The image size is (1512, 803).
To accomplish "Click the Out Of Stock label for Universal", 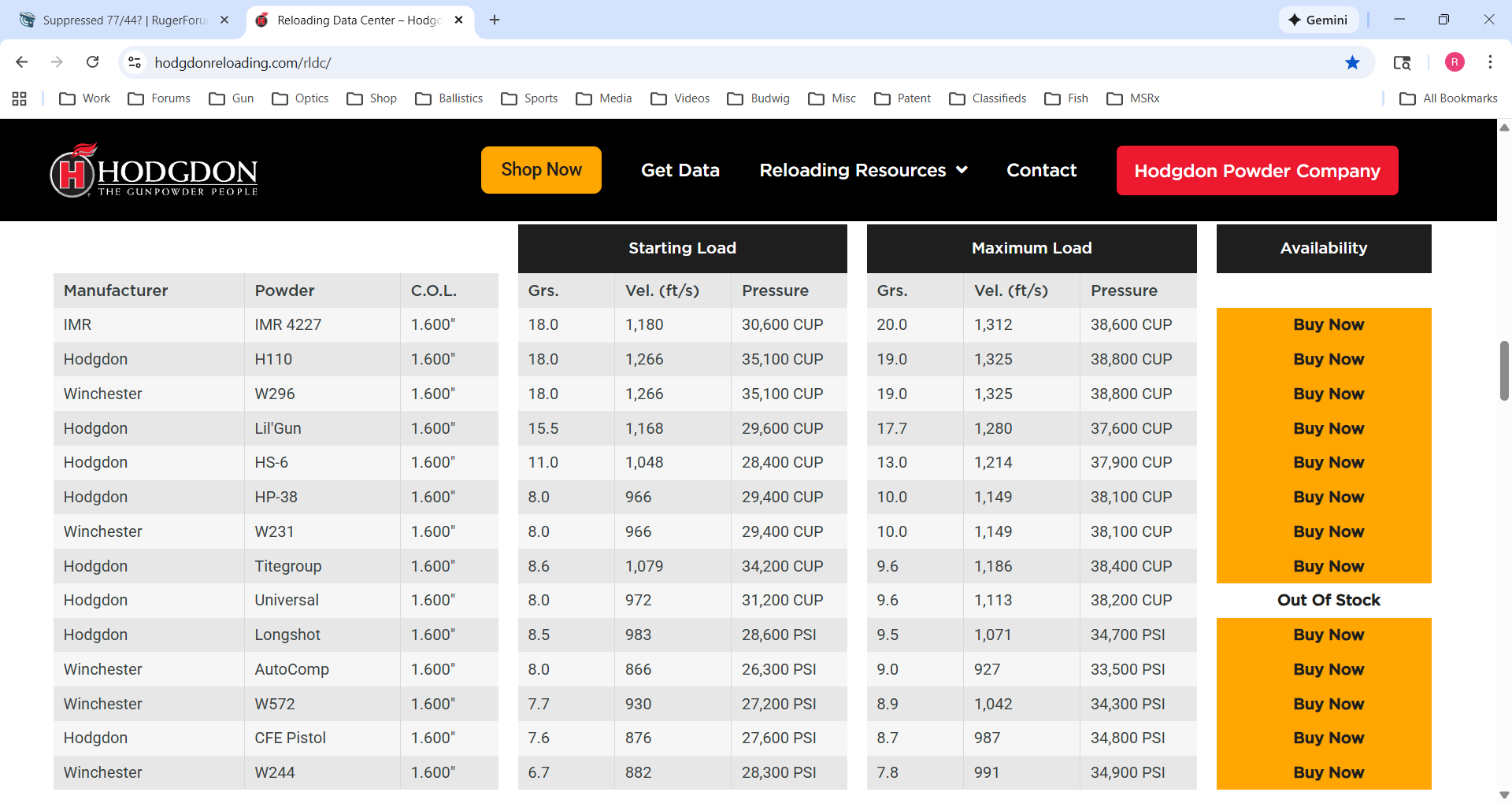I will click(1329, 601).
